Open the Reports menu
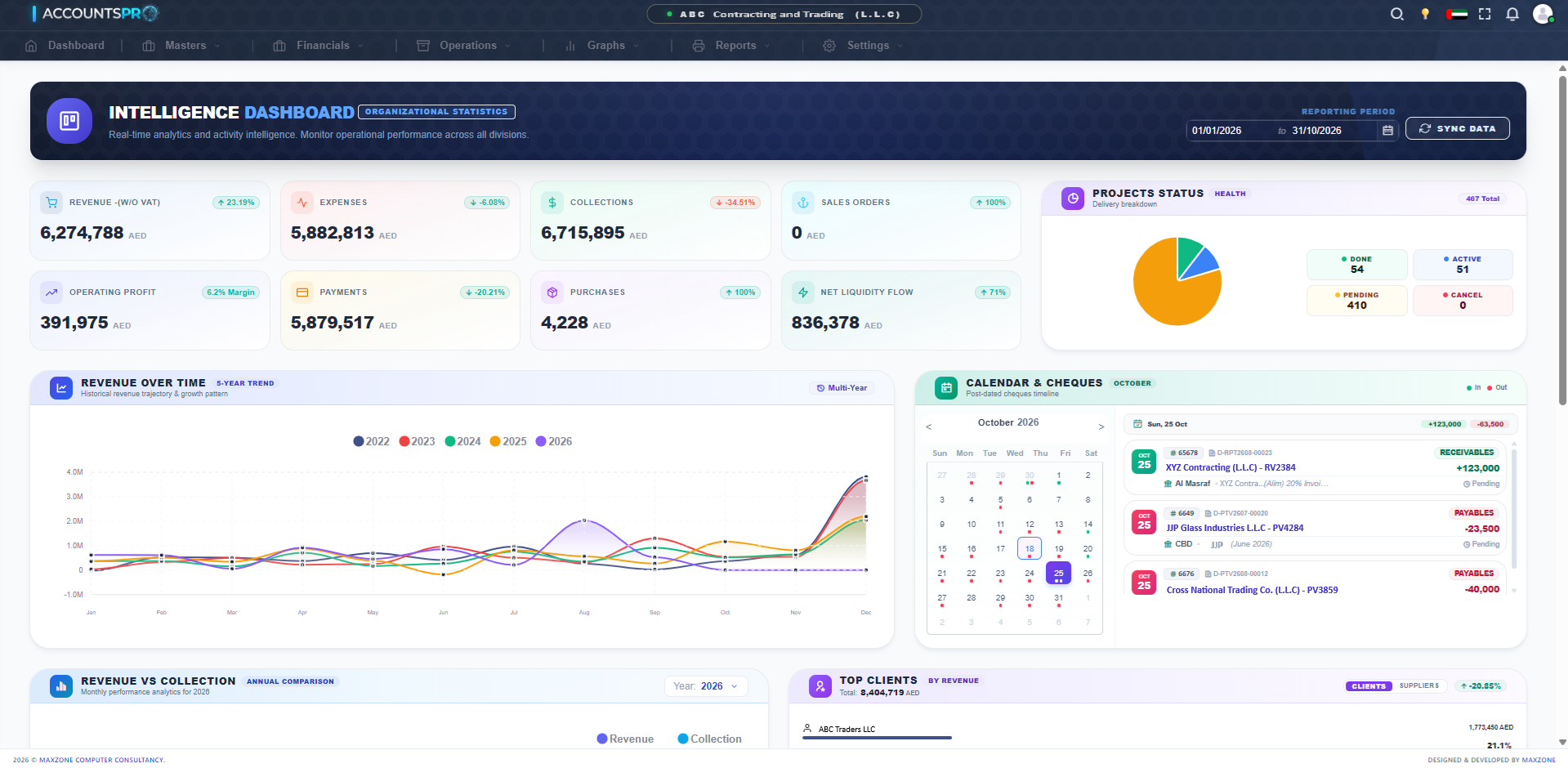This screenshot has height=768, width=1568. tap(732, 46)
